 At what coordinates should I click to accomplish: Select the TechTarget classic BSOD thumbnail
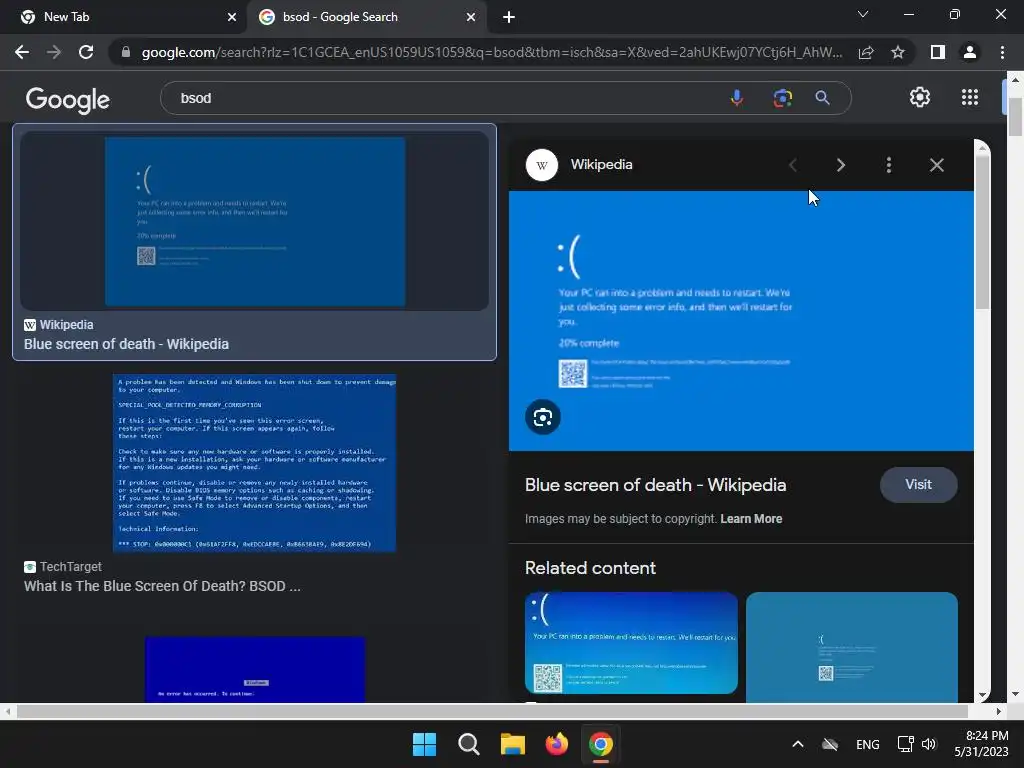255,463
